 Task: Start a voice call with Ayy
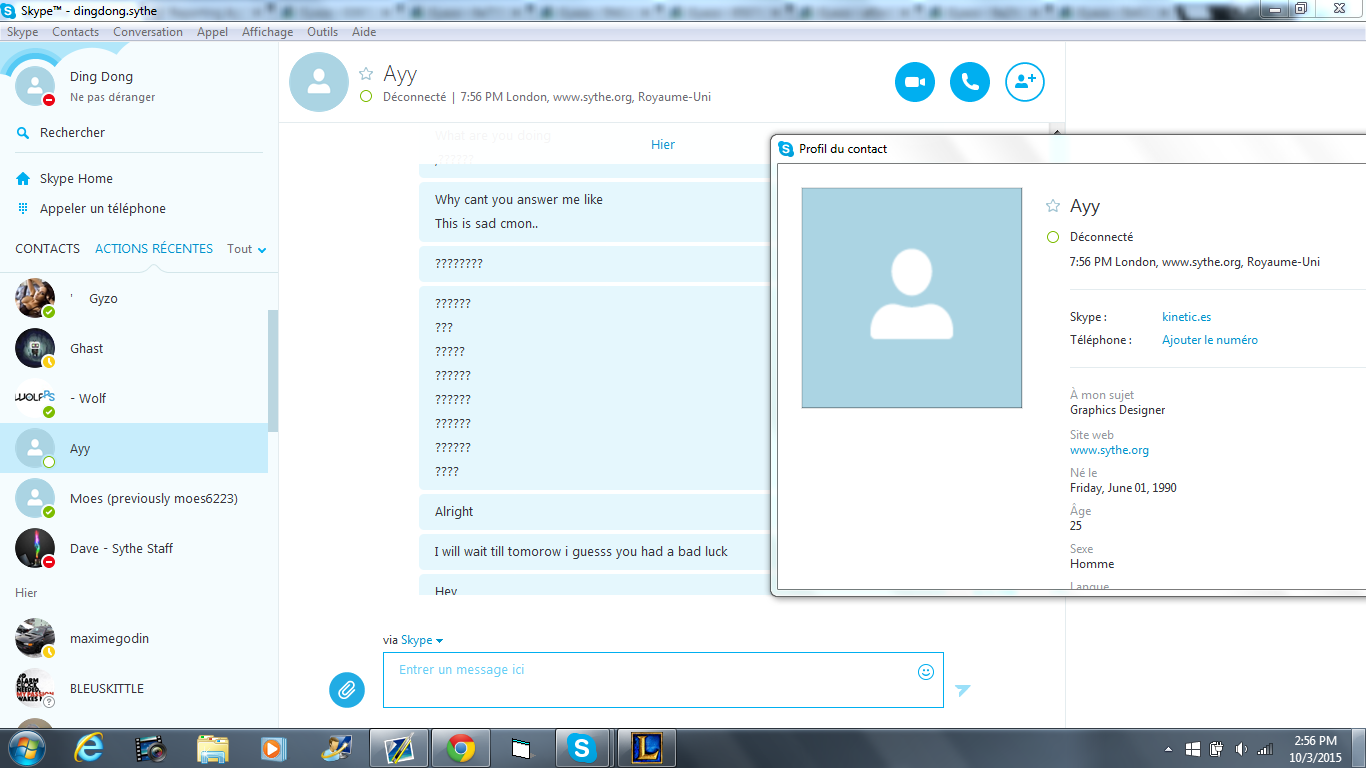969,82
